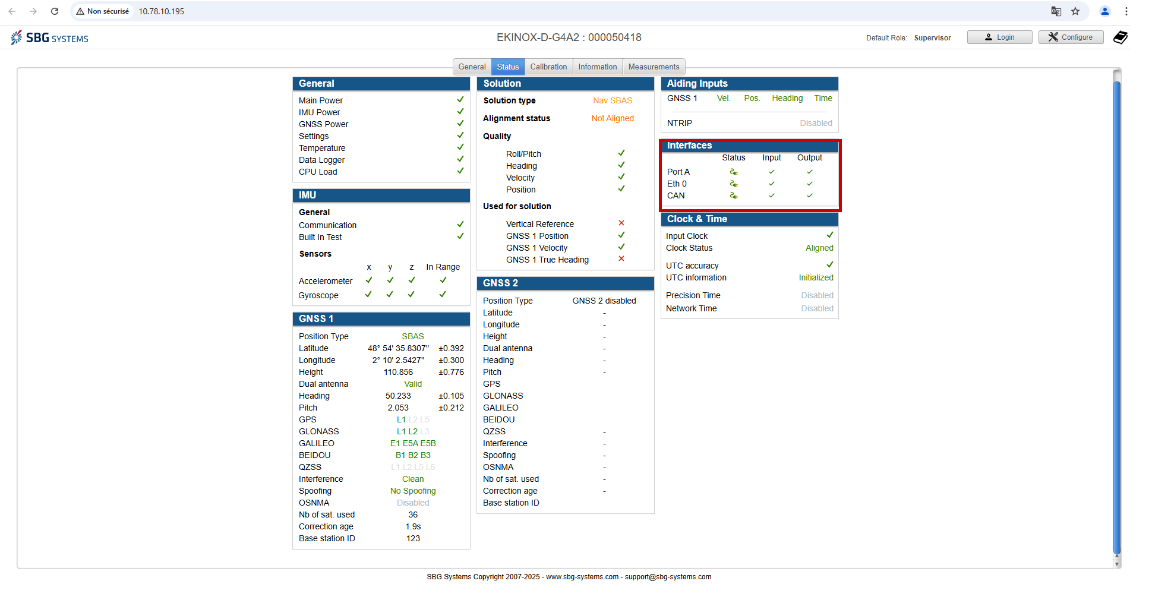Viewport: 1150px width, 604px height.
Task: Click the Configure button
Action: click(x=1071, y=37)
